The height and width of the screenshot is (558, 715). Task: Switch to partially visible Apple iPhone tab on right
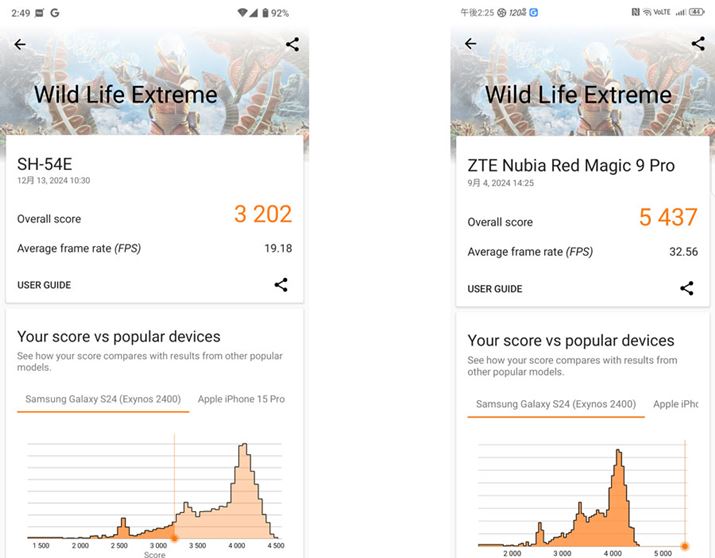tap(675, 404)
